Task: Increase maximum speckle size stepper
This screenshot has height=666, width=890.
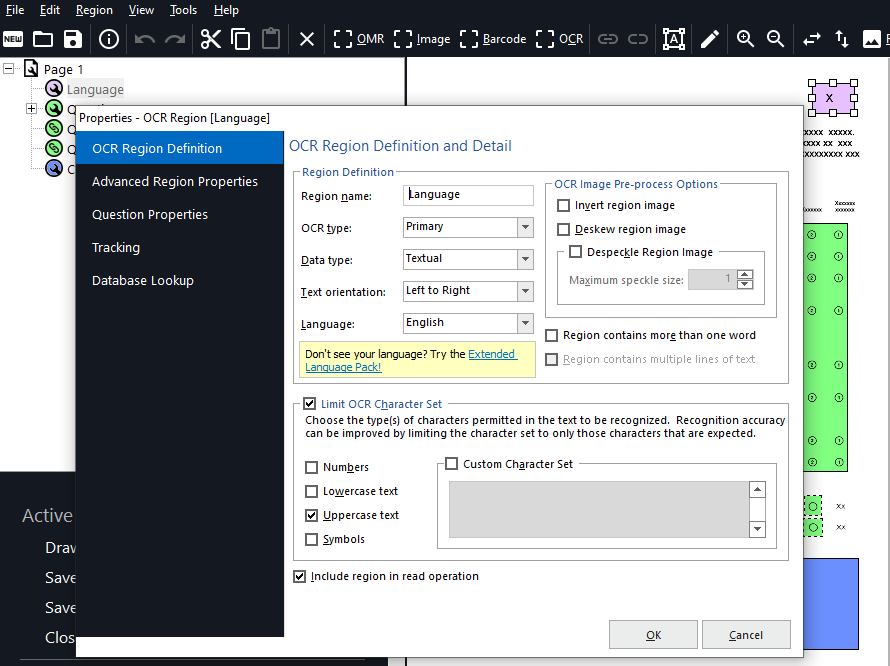Action: pos(745,275)
